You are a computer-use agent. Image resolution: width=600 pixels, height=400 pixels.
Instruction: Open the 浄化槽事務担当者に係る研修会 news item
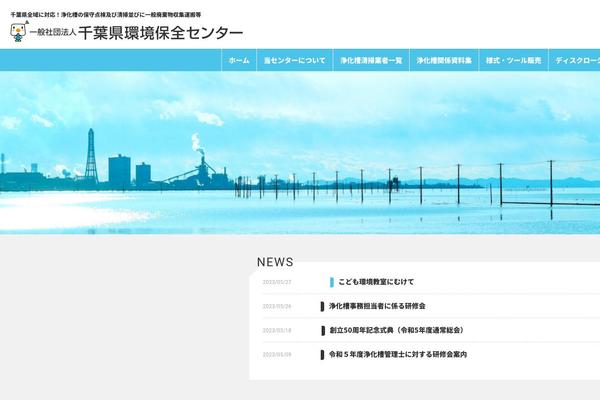[377, 306]
